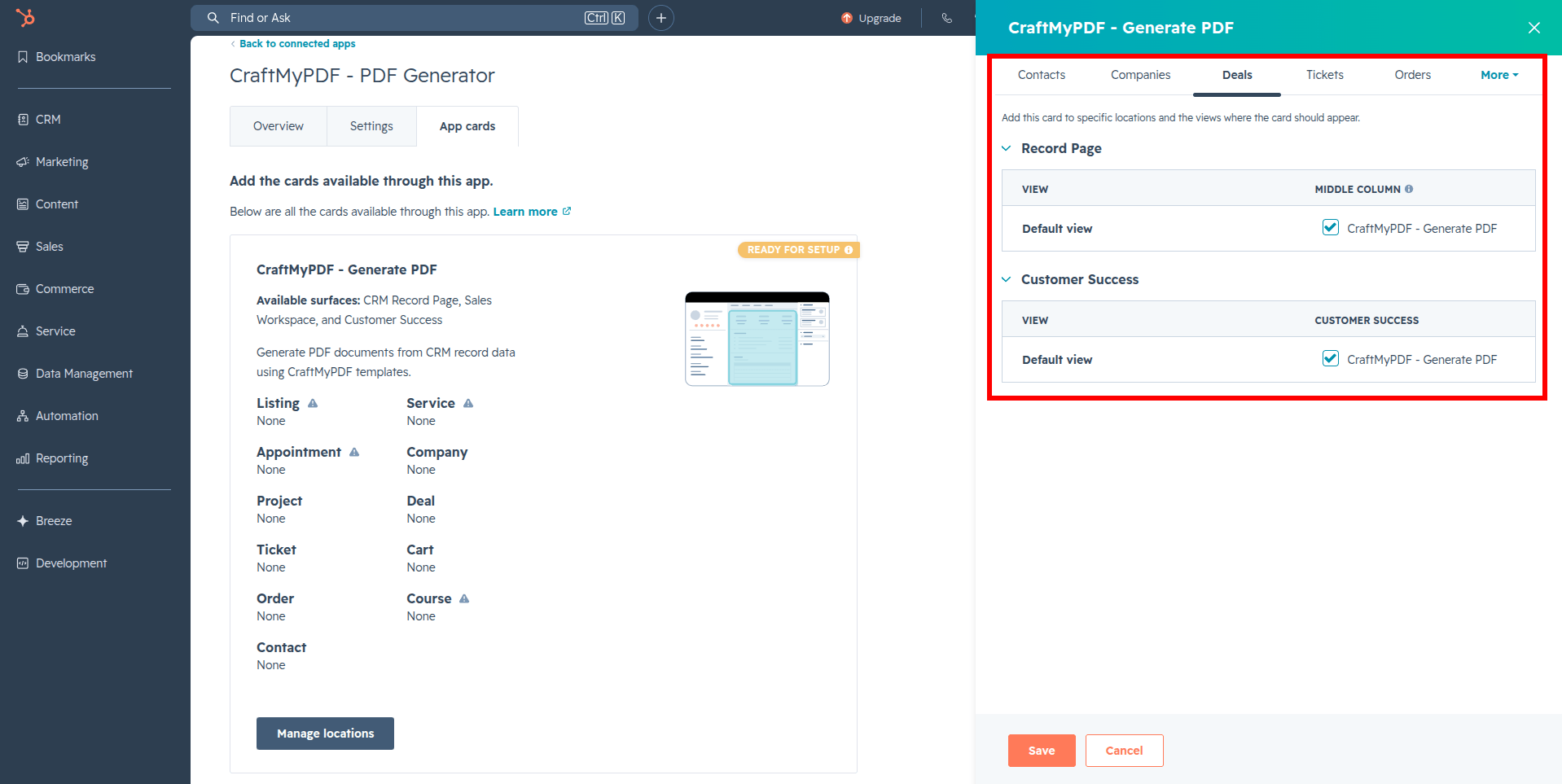
Task: Close the Generate PDF side panel
Action: [1534, 28]
